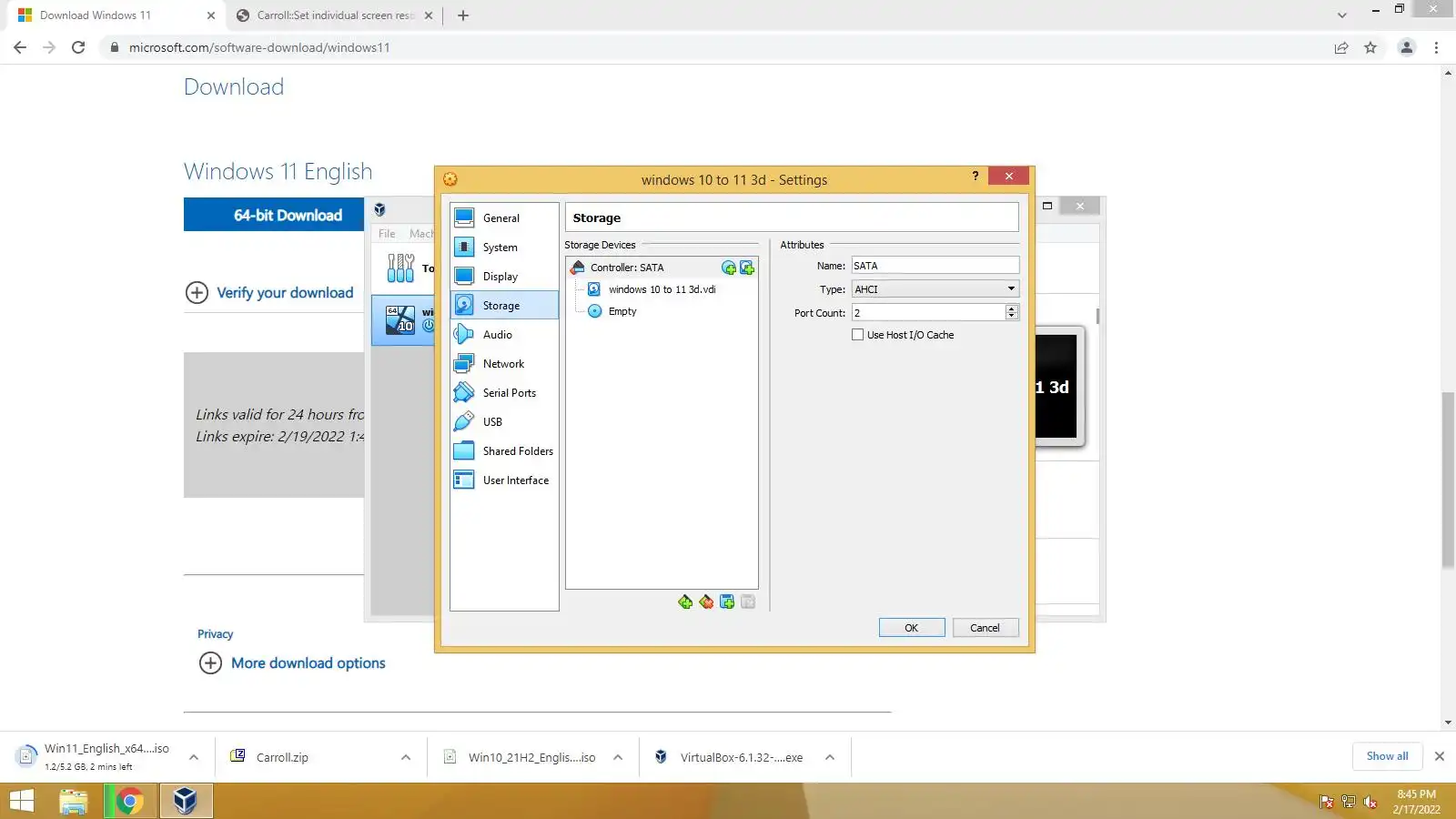Cancel the Settings dialog
The width and height of the screenshot is (1456, 819).
985,628
